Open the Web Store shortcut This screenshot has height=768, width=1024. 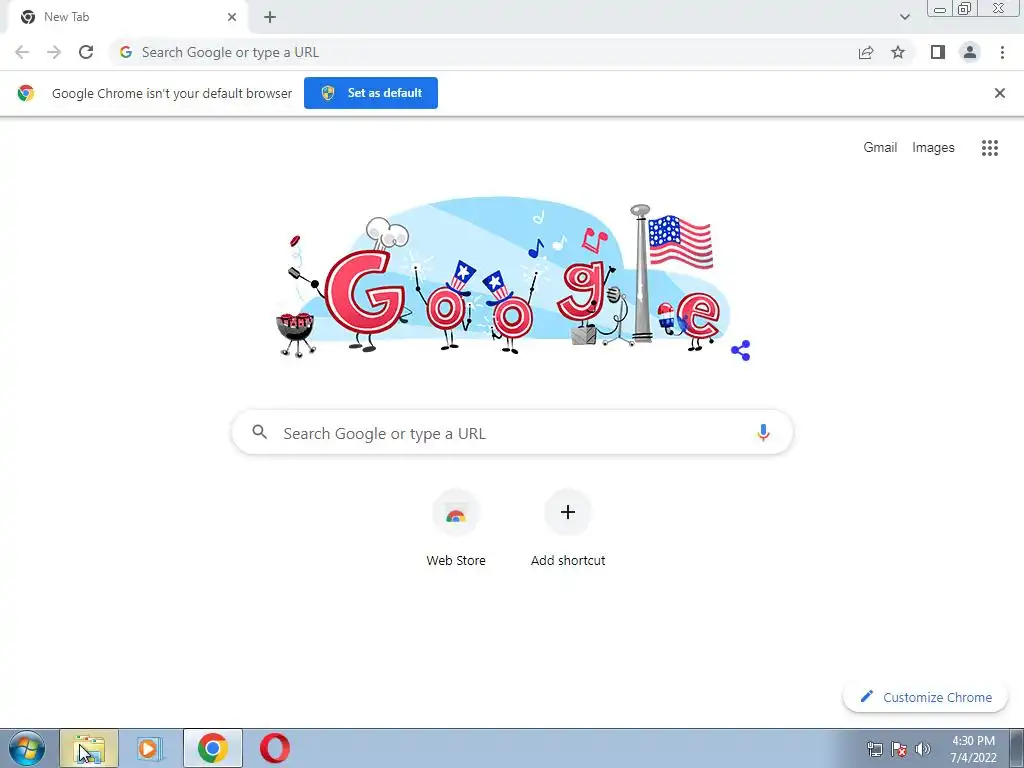[x=456, y=529]
